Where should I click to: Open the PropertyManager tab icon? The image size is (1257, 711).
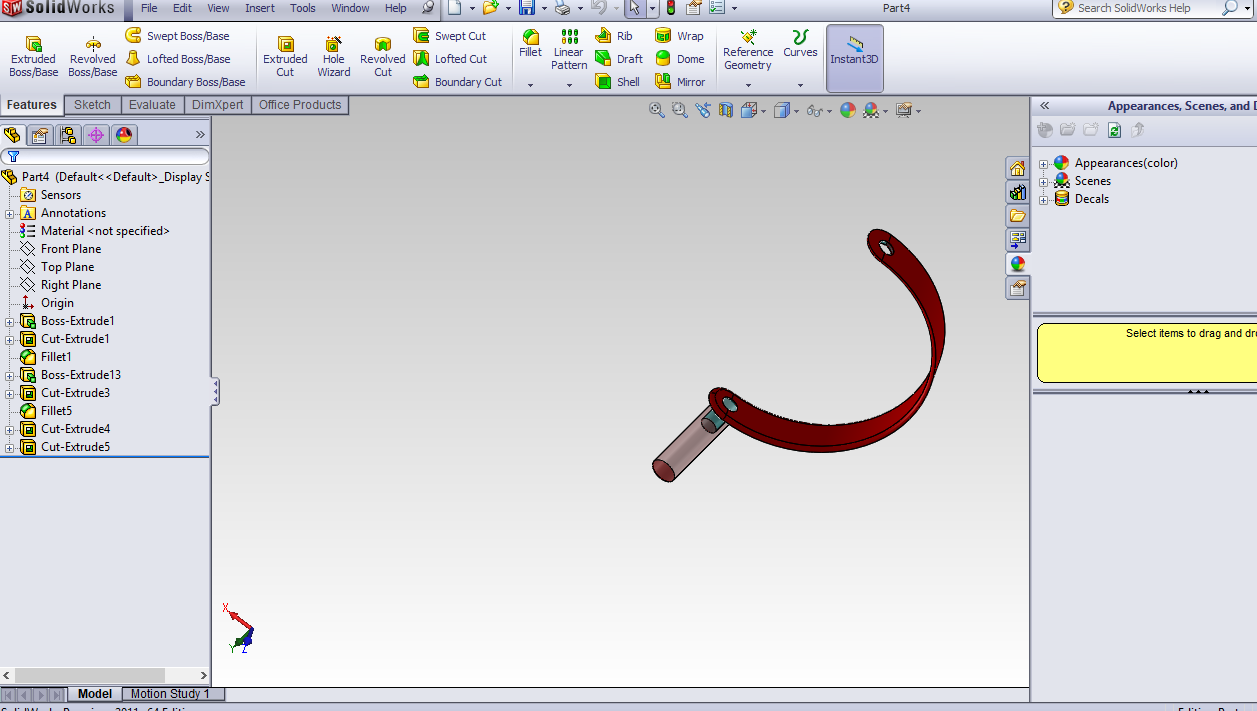40,135
